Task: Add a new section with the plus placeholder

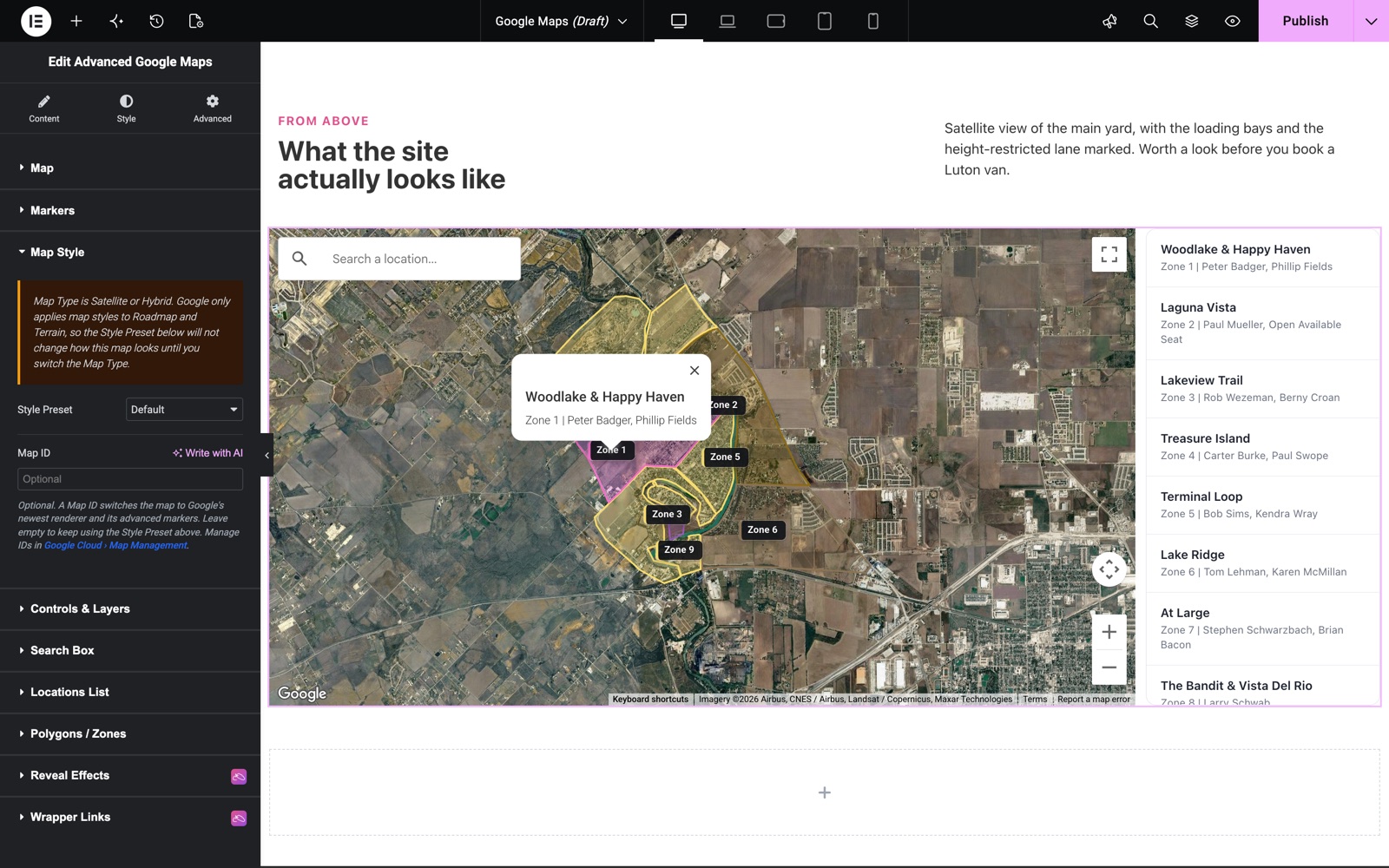Action: pos(825,792)
